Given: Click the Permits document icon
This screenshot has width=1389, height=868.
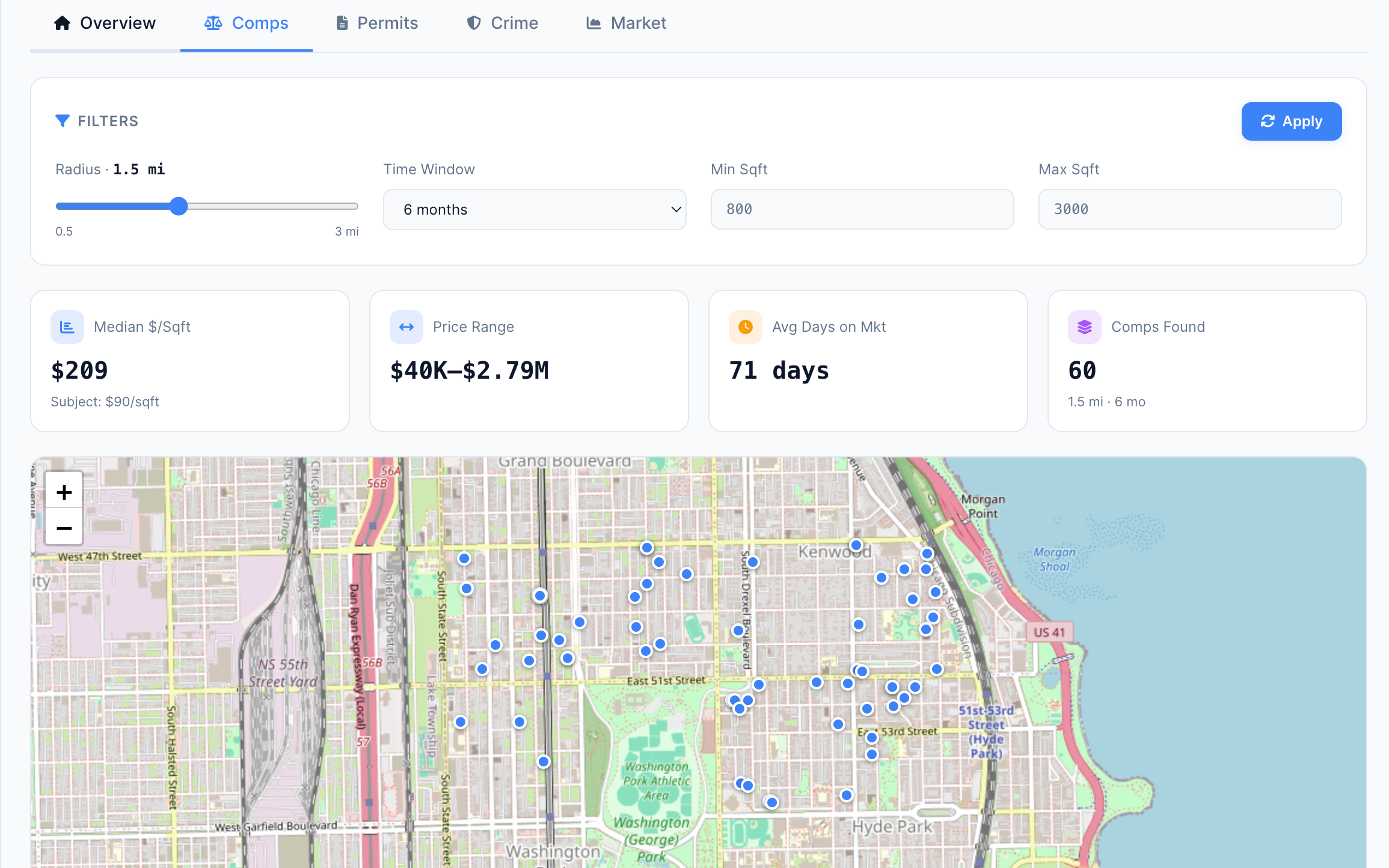Looking at the screenshot, I should (x=342, y=23).
